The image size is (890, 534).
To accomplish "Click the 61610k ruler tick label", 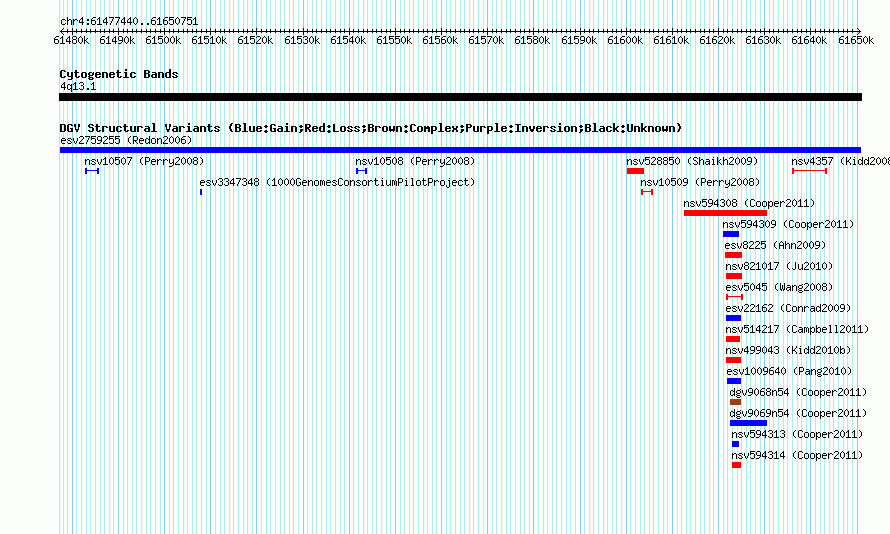I will point(671,40).
